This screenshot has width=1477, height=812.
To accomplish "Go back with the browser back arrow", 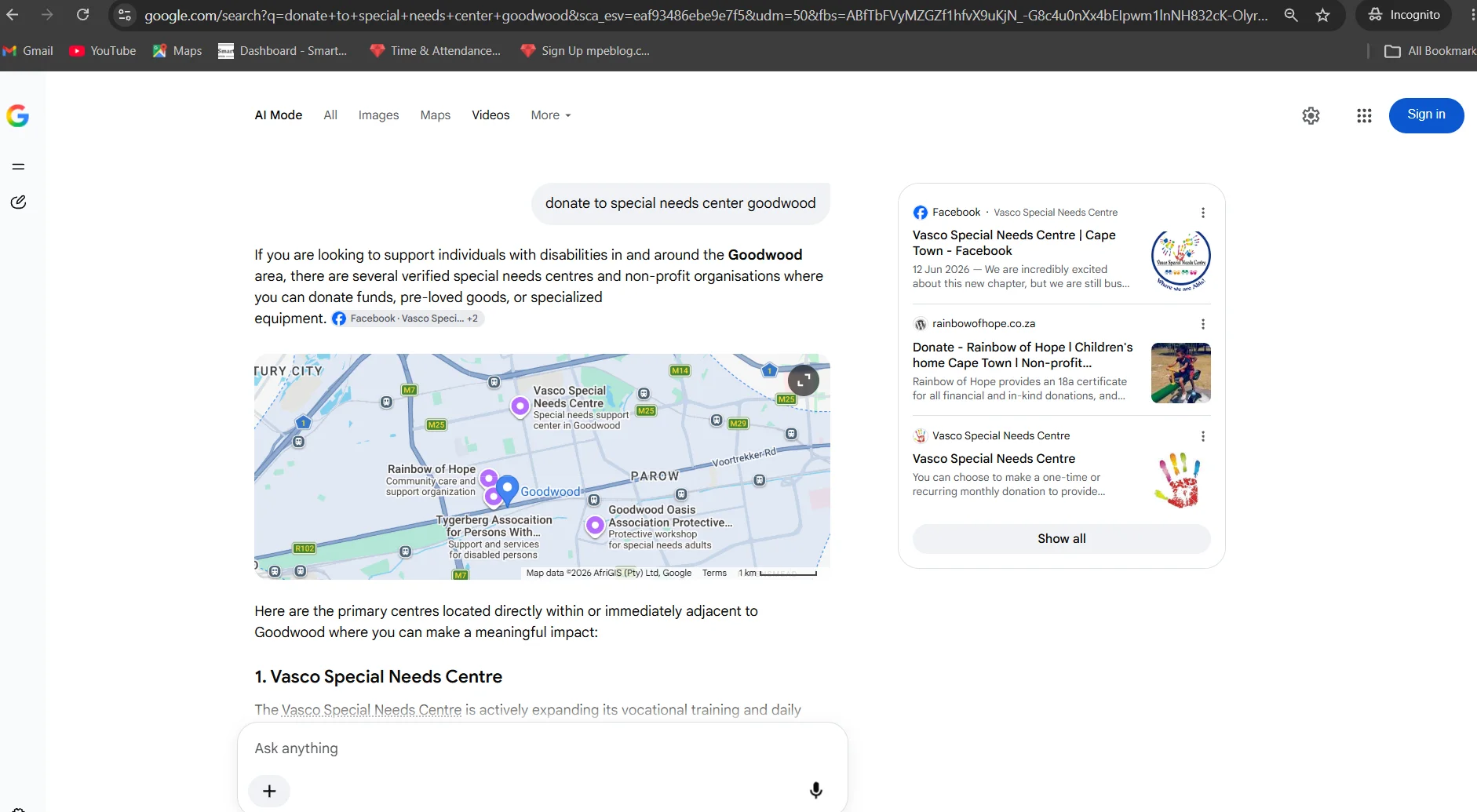I will [13, 15].
